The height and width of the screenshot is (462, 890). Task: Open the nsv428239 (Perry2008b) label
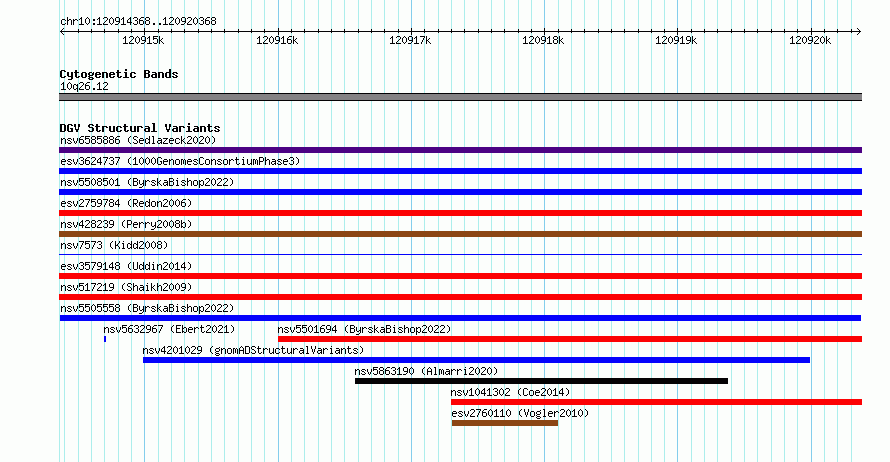(126, 224)
